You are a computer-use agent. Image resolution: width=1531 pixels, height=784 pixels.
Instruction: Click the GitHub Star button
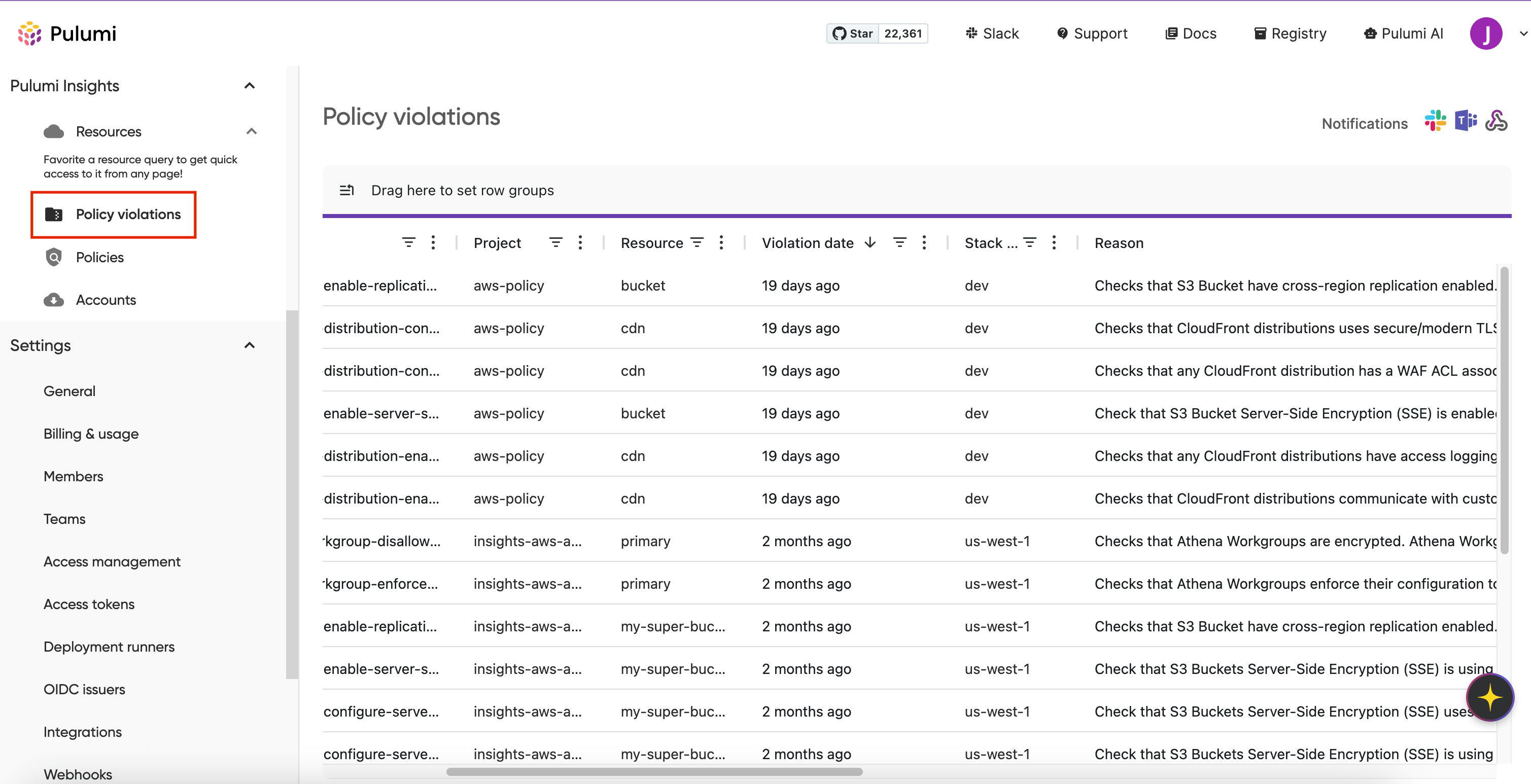tap(852, 33)
